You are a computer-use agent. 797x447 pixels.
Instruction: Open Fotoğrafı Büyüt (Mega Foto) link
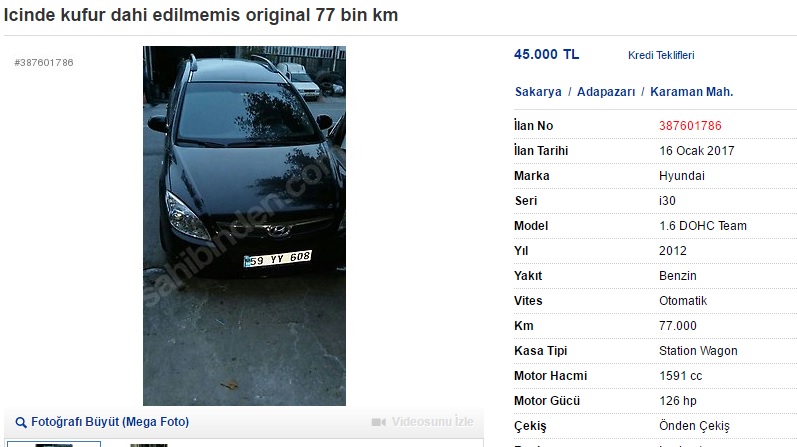click(110, 422)
